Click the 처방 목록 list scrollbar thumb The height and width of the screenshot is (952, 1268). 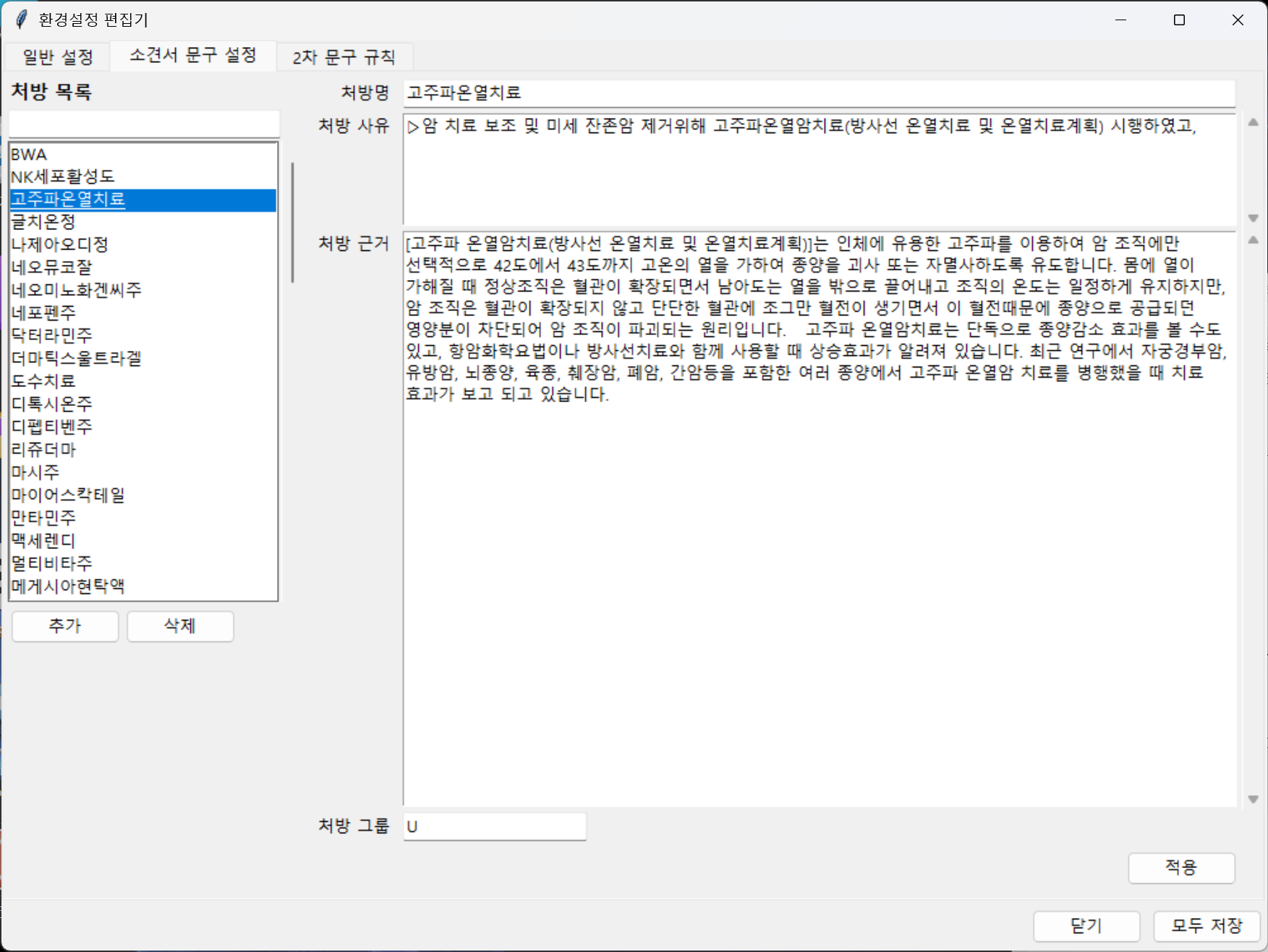pyautogui.click(x=292, y=223)
